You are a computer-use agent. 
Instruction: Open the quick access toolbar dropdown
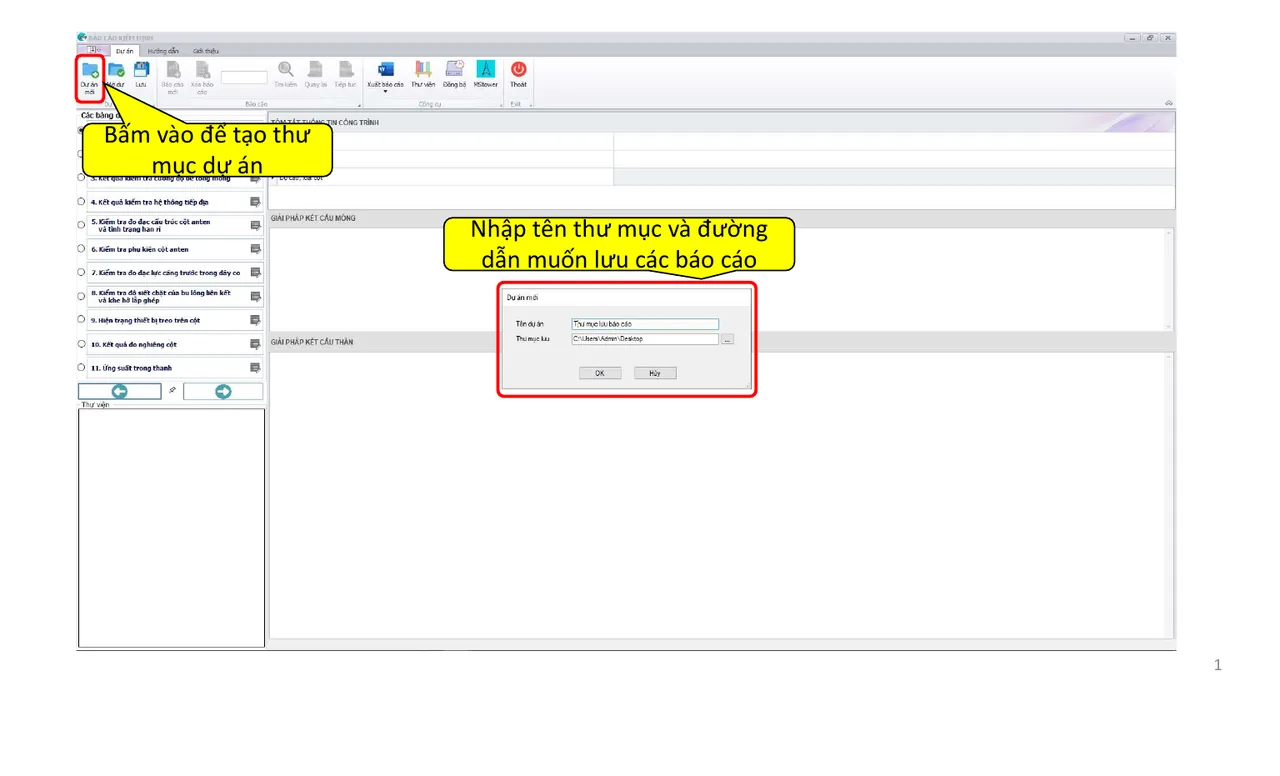[x=92, y=50]
